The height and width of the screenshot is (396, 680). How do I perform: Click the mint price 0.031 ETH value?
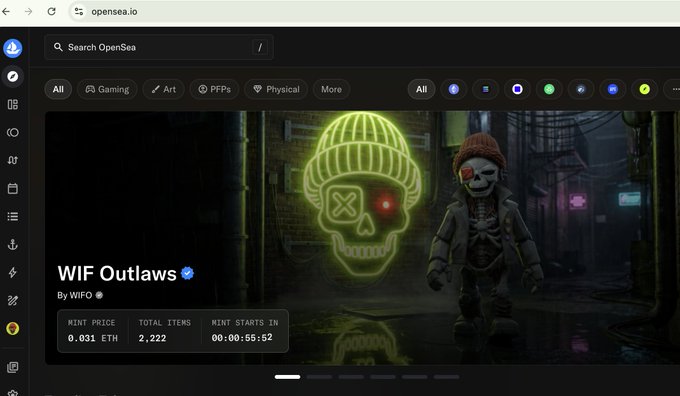click(x=93, y=338)
